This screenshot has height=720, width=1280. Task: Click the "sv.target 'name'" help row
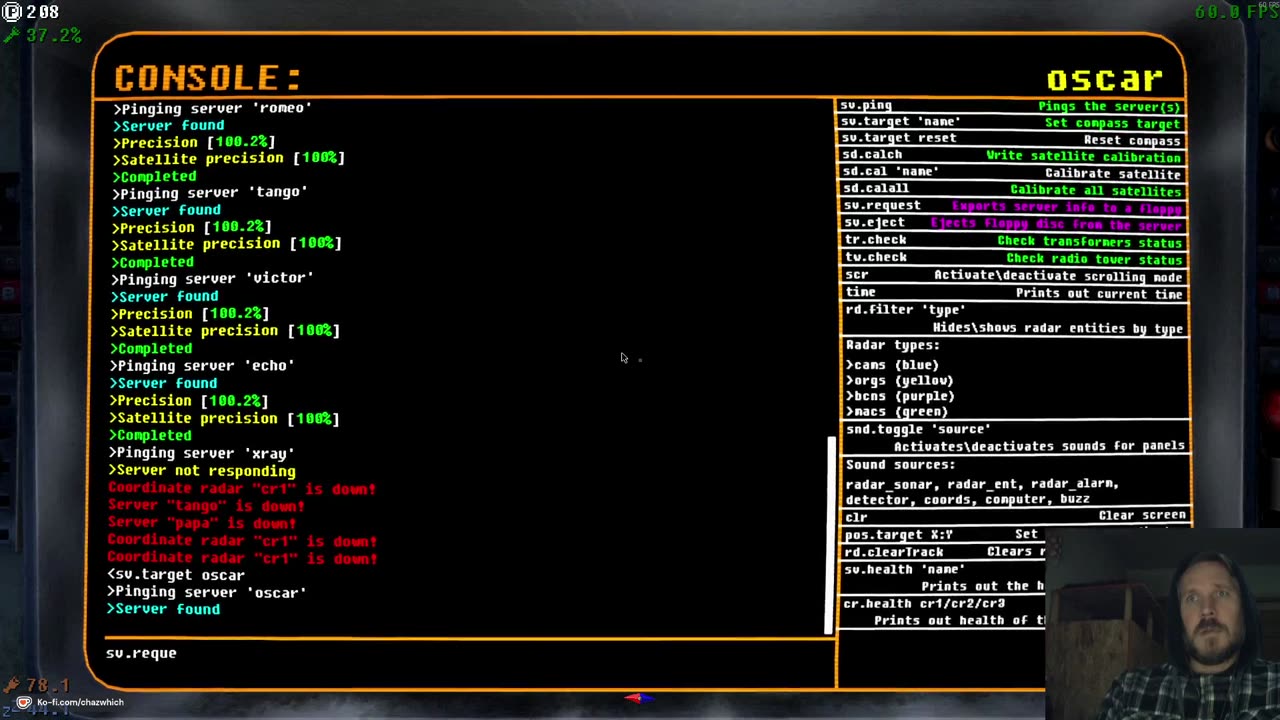(x=1012, y=122)
